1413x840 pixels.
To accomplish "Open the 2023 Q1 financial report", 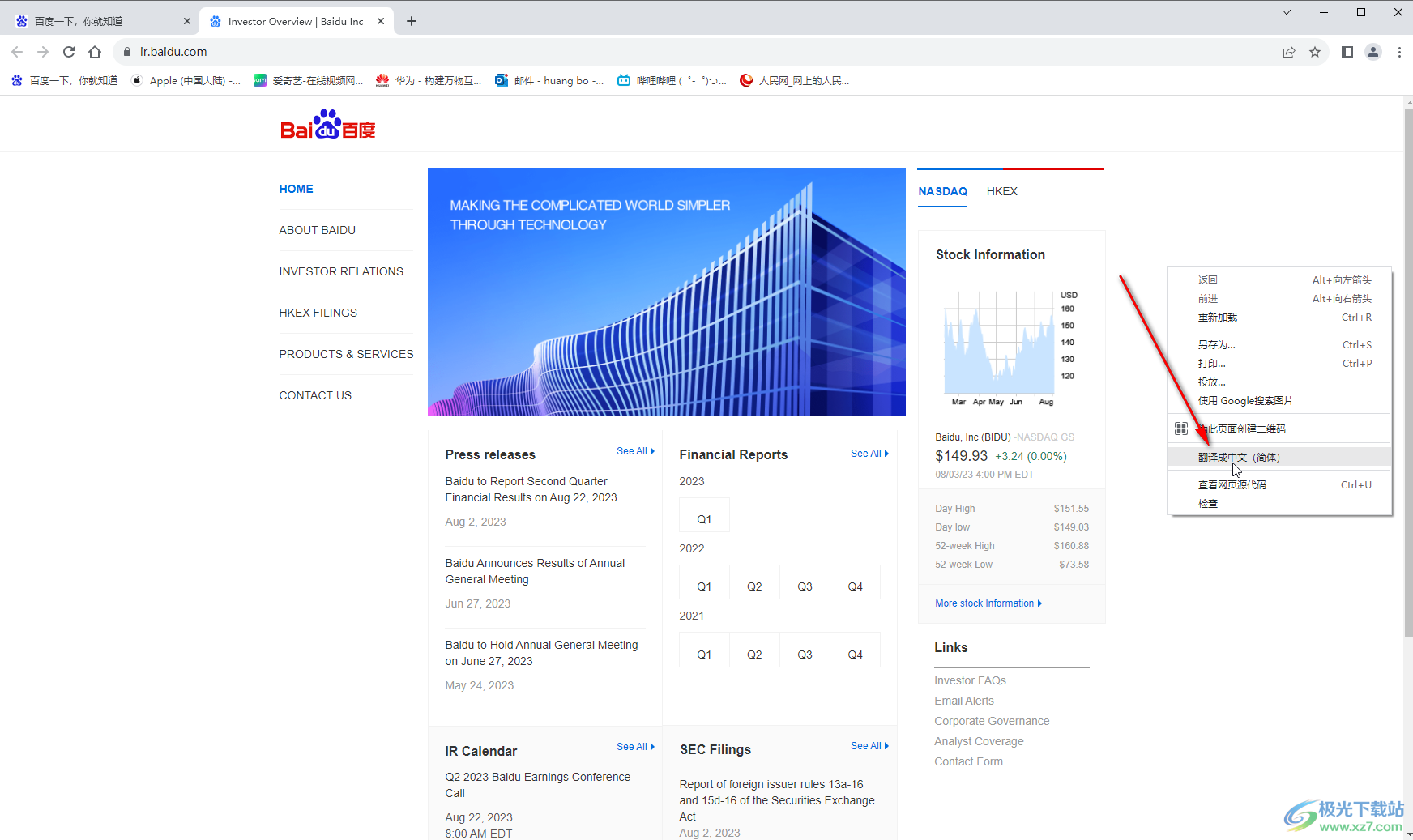I will tap(704, 515).
